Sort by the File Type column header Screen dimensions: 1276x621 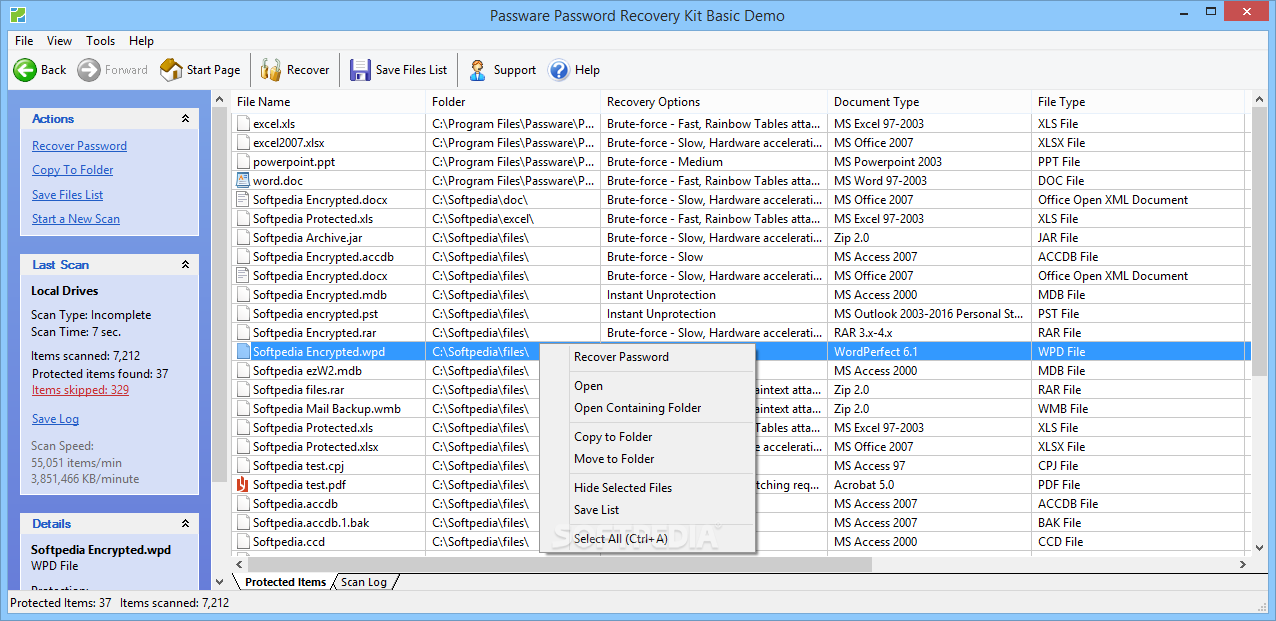pos(1138,102)
